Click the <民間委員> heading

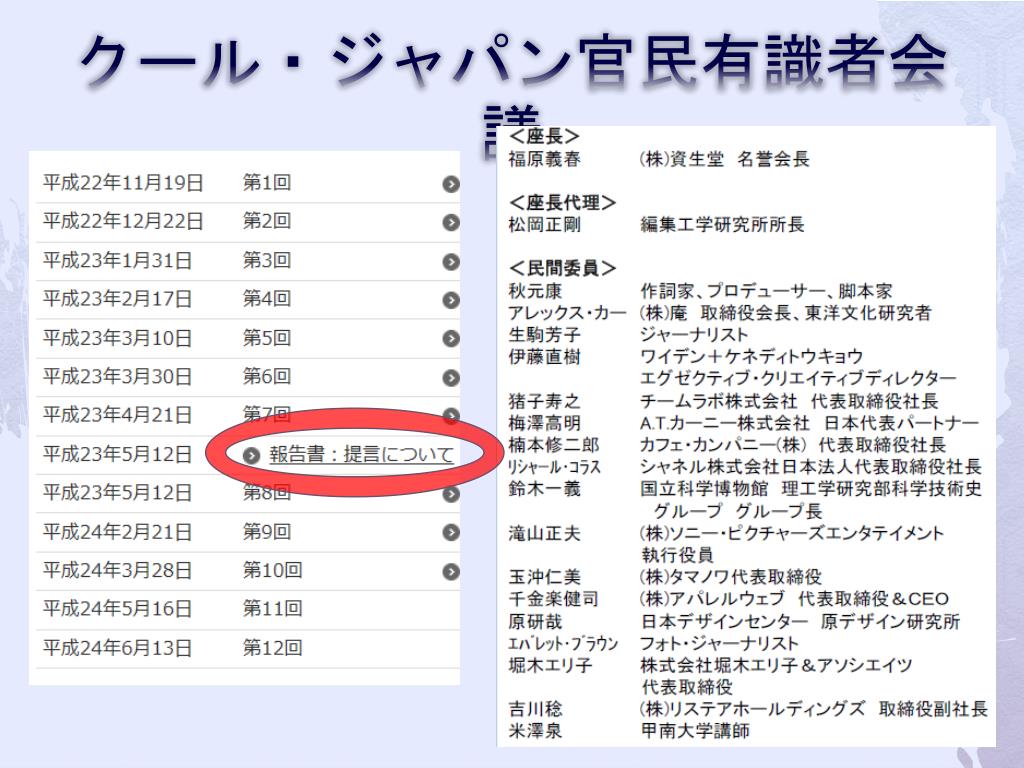[562, 268]
